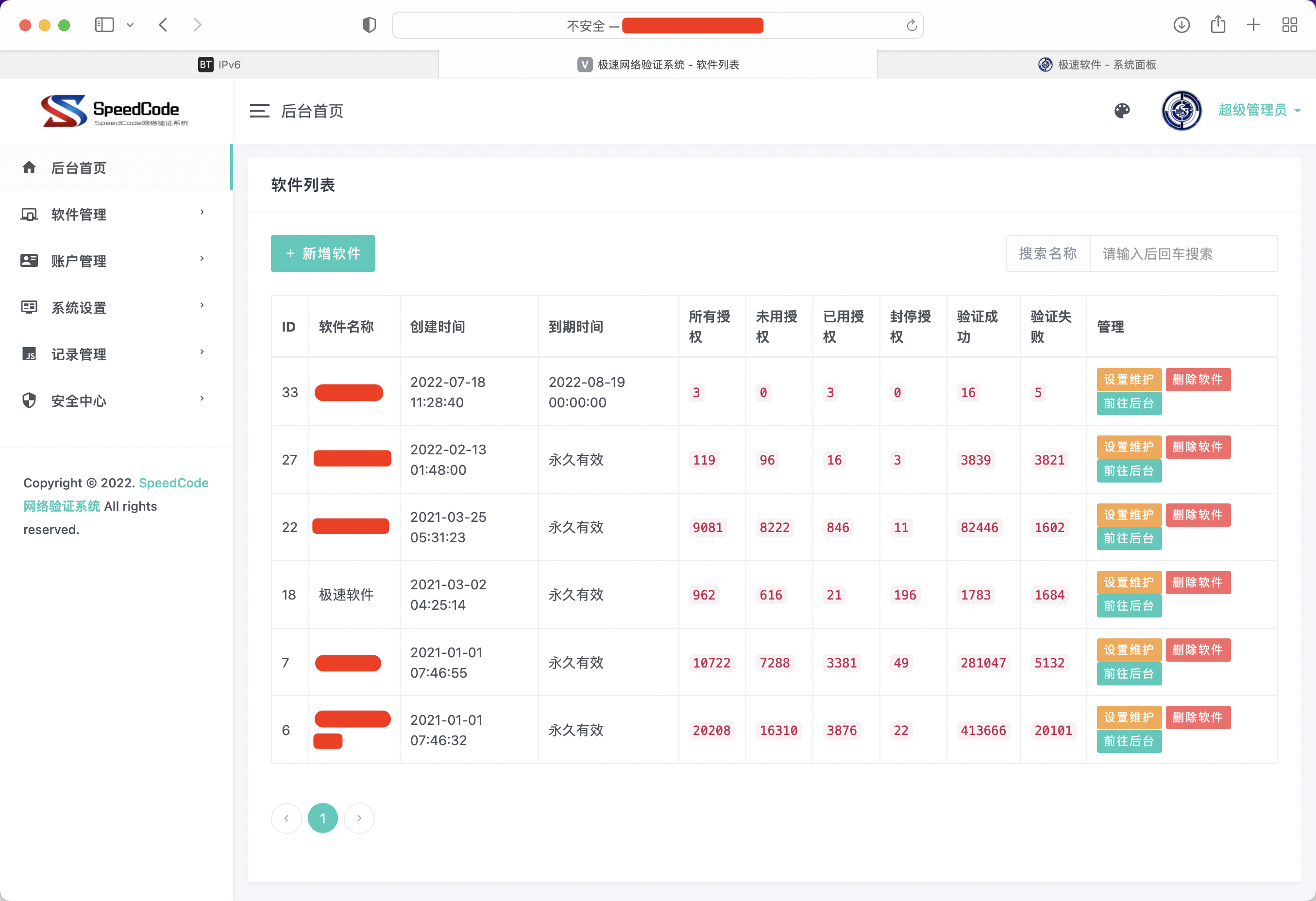
Task: Click the home icon beside 后台首页
Action: [x=29, y=167]
